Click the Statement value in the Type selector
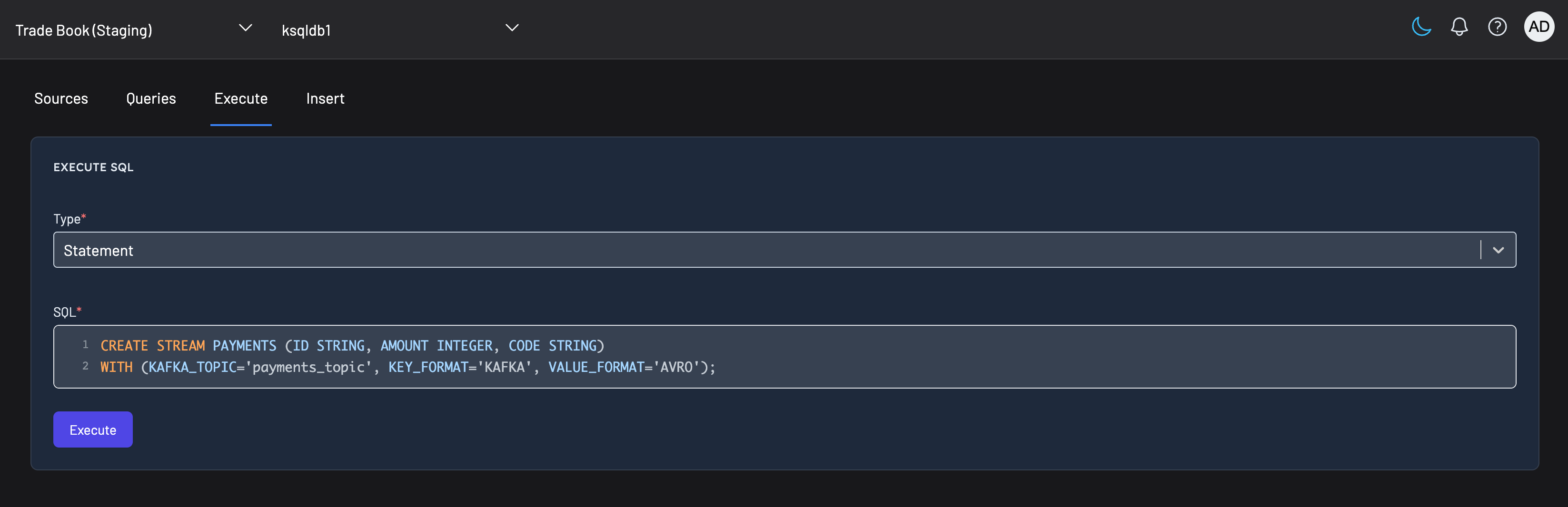 tap(98, 250)
